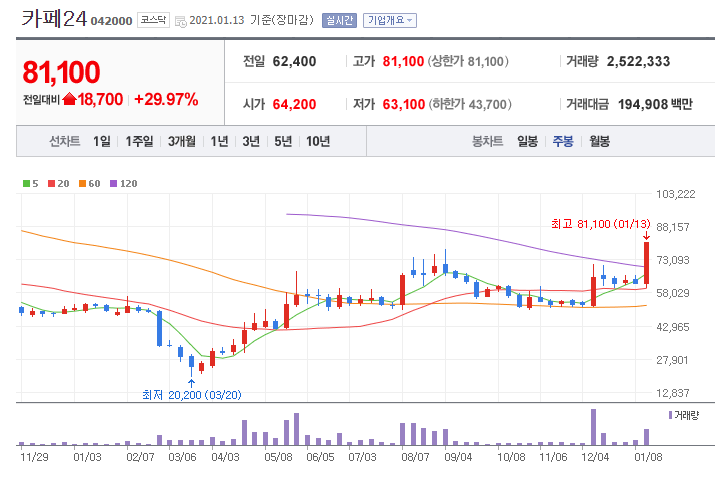715x481 pixels.
Task: Click the 하한가 43,700 text
Action: [470, 104]
